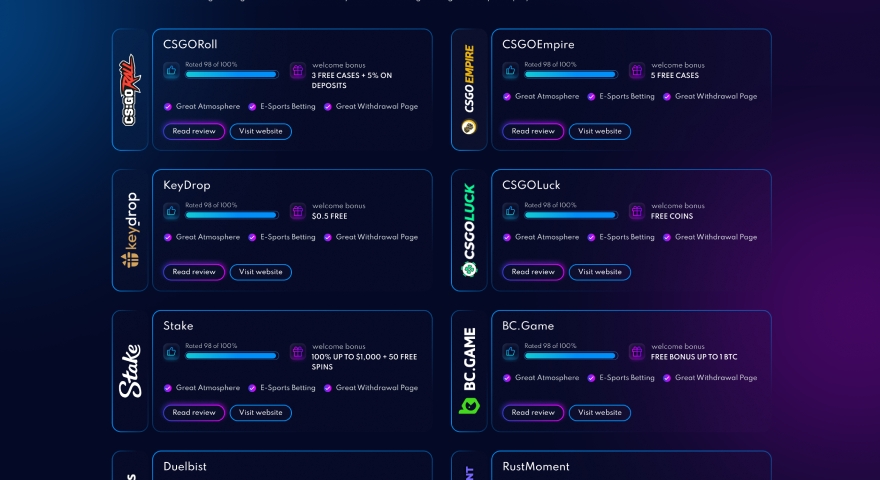Open the BC.Game Read review button
Viewport: 880px width, 480px height.
[533, 413]
